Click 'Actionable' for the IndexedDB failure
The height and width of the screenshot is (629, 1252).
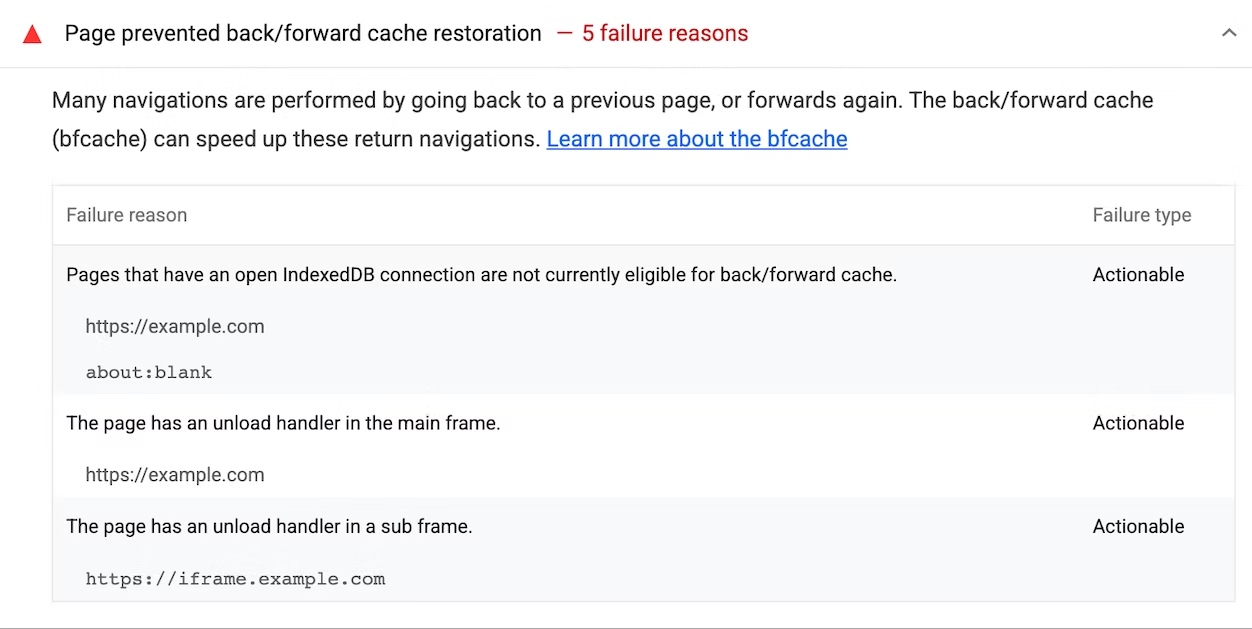1138,275
